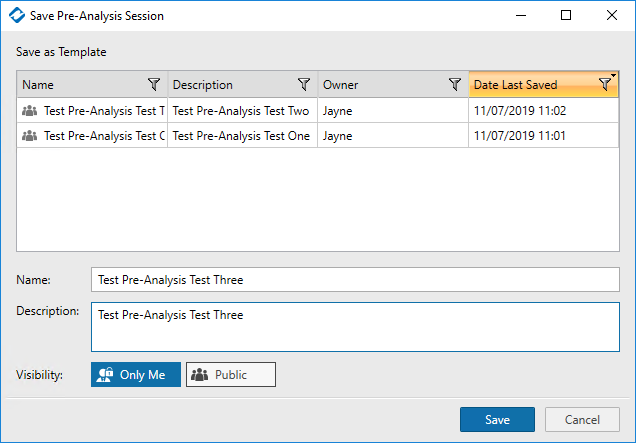Select the 11/07/2019 11:02 date cell

click(544, 111)
